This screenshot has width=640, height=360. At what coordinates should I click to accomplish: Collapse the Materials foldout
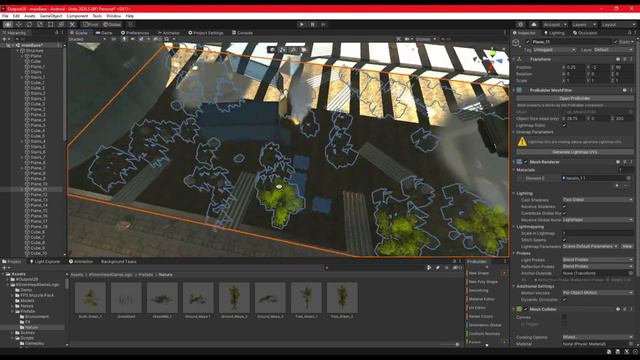click(x=514, y=170)
